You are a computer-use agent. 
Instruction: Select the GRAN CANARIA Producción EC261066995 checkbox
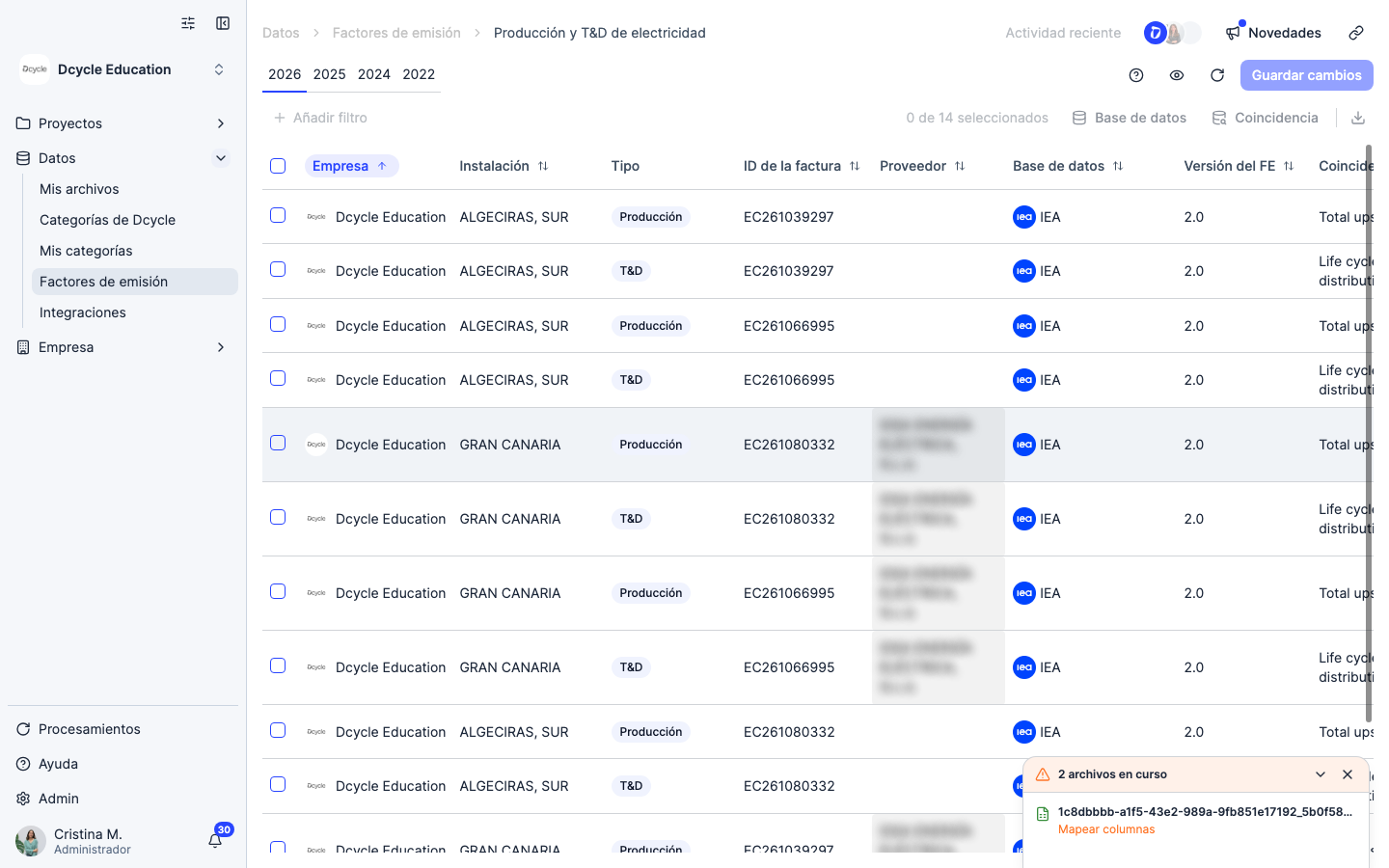[278, 591]
